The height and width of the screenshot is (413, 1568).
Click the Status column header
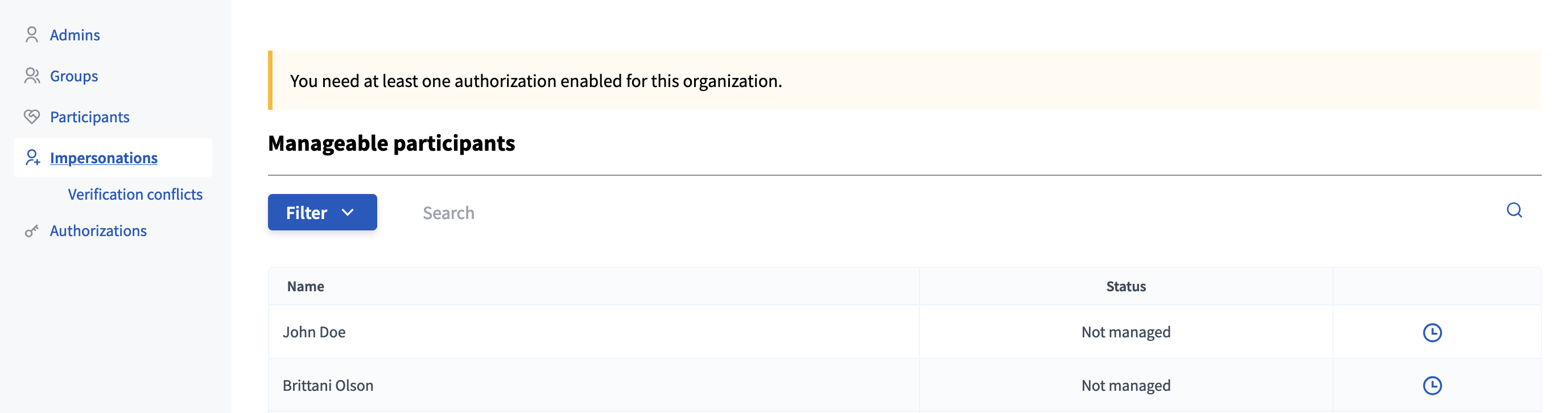pyautogui.click(x=1125, y=287)
